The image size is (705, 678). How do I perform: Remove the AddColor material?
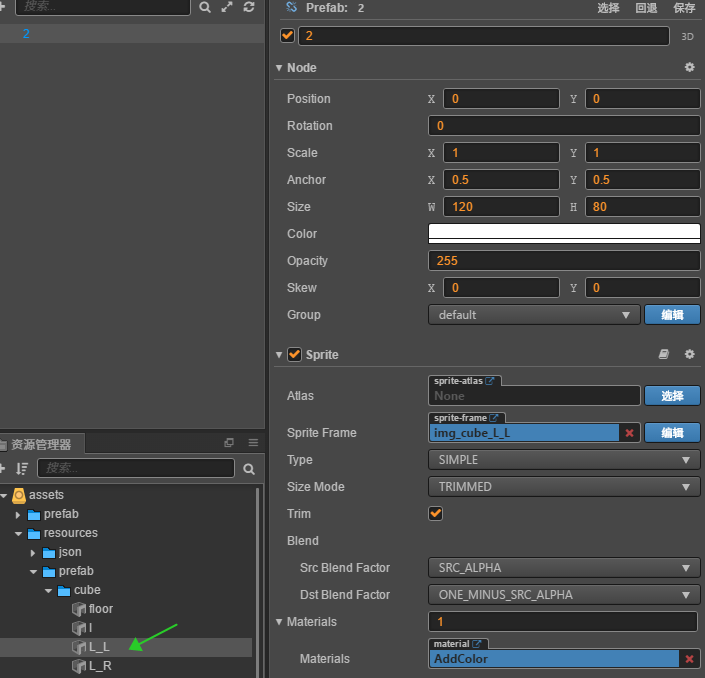pos(689,659)
